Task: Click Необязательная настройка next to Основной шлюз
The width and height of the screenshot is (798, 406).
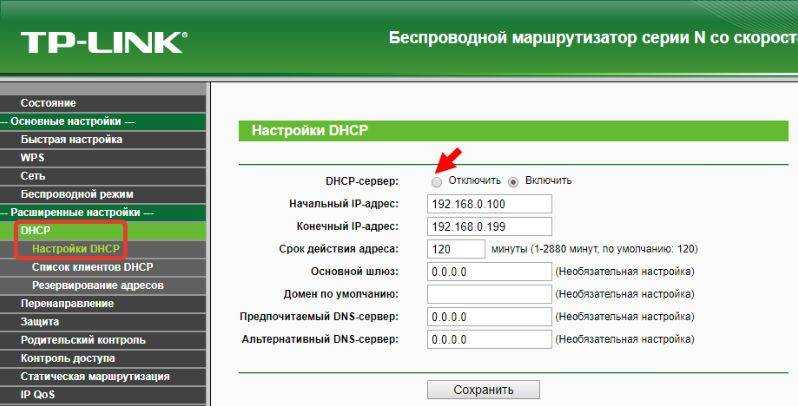Action: 624,272
